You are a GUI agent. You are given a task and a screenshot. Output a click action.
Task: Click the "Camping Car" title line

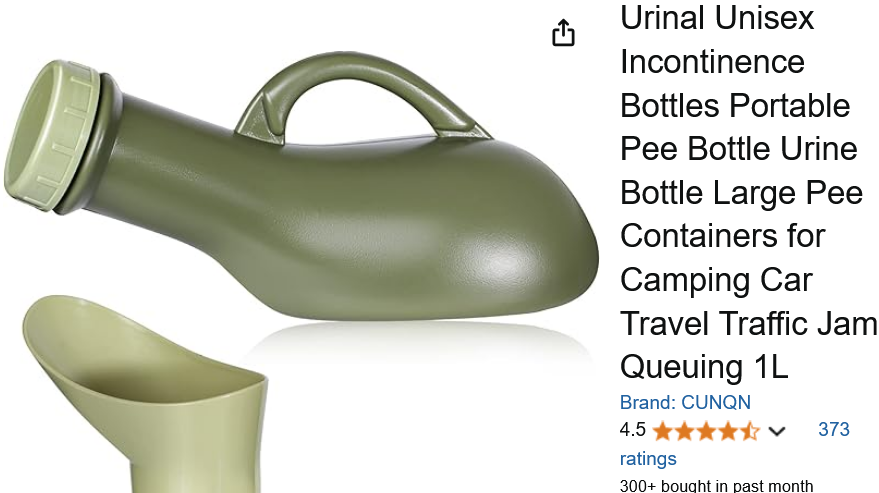coord(716,279)
